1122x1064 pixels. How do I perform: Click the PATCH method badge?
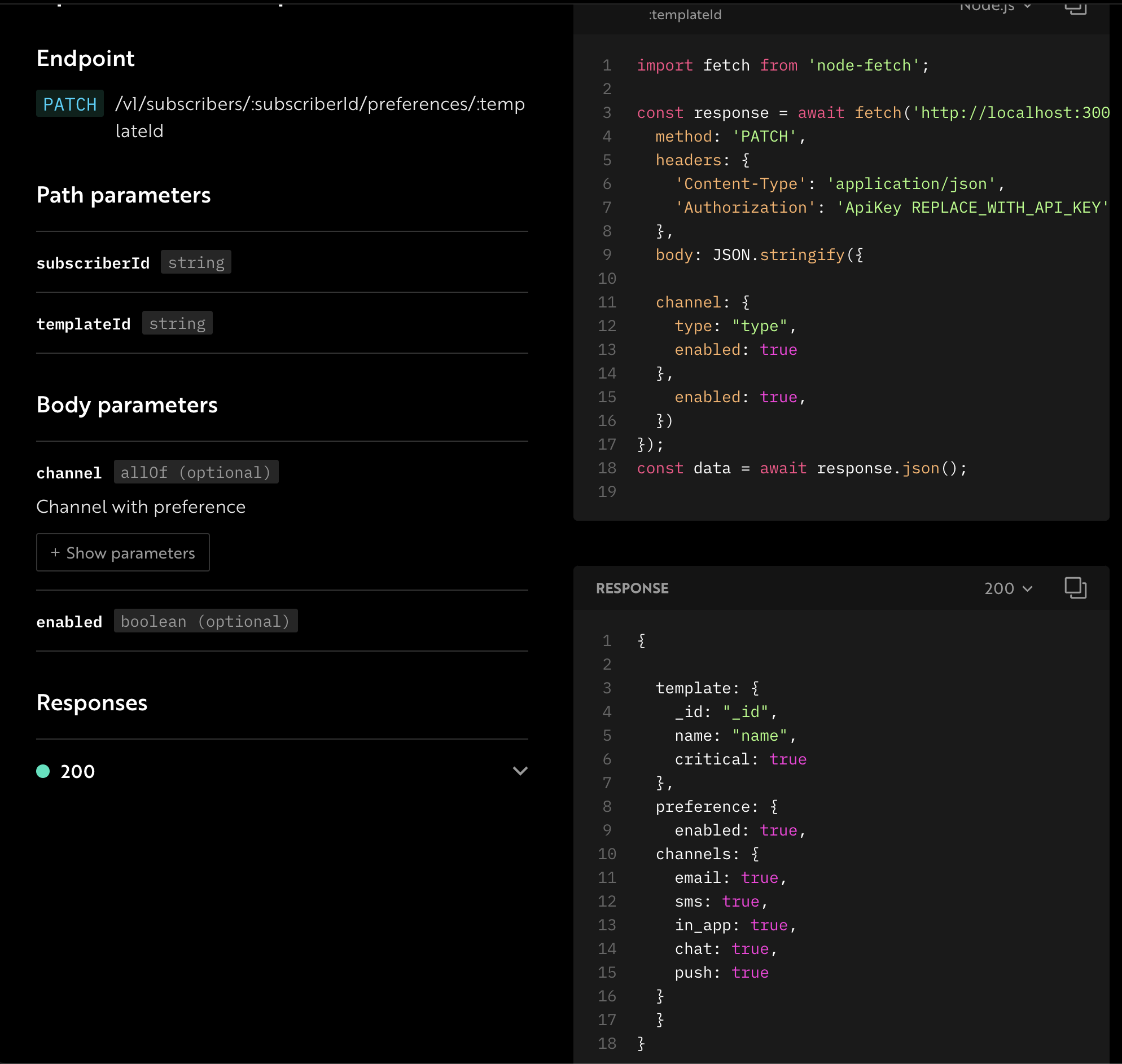coord(70,104)
